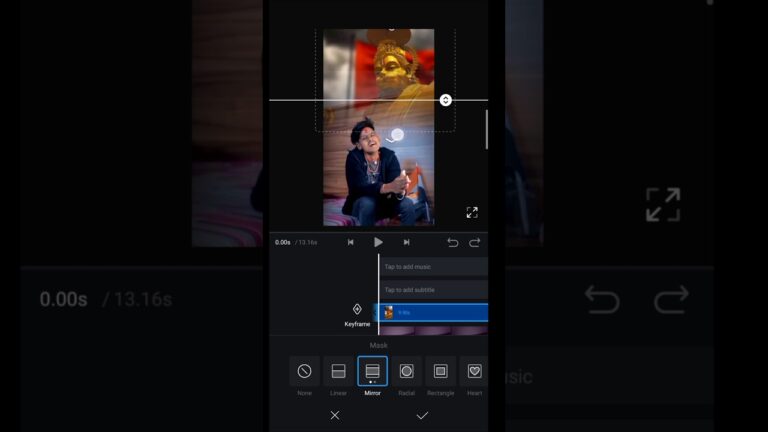Redo the last edit

click(x=475, y=242)
